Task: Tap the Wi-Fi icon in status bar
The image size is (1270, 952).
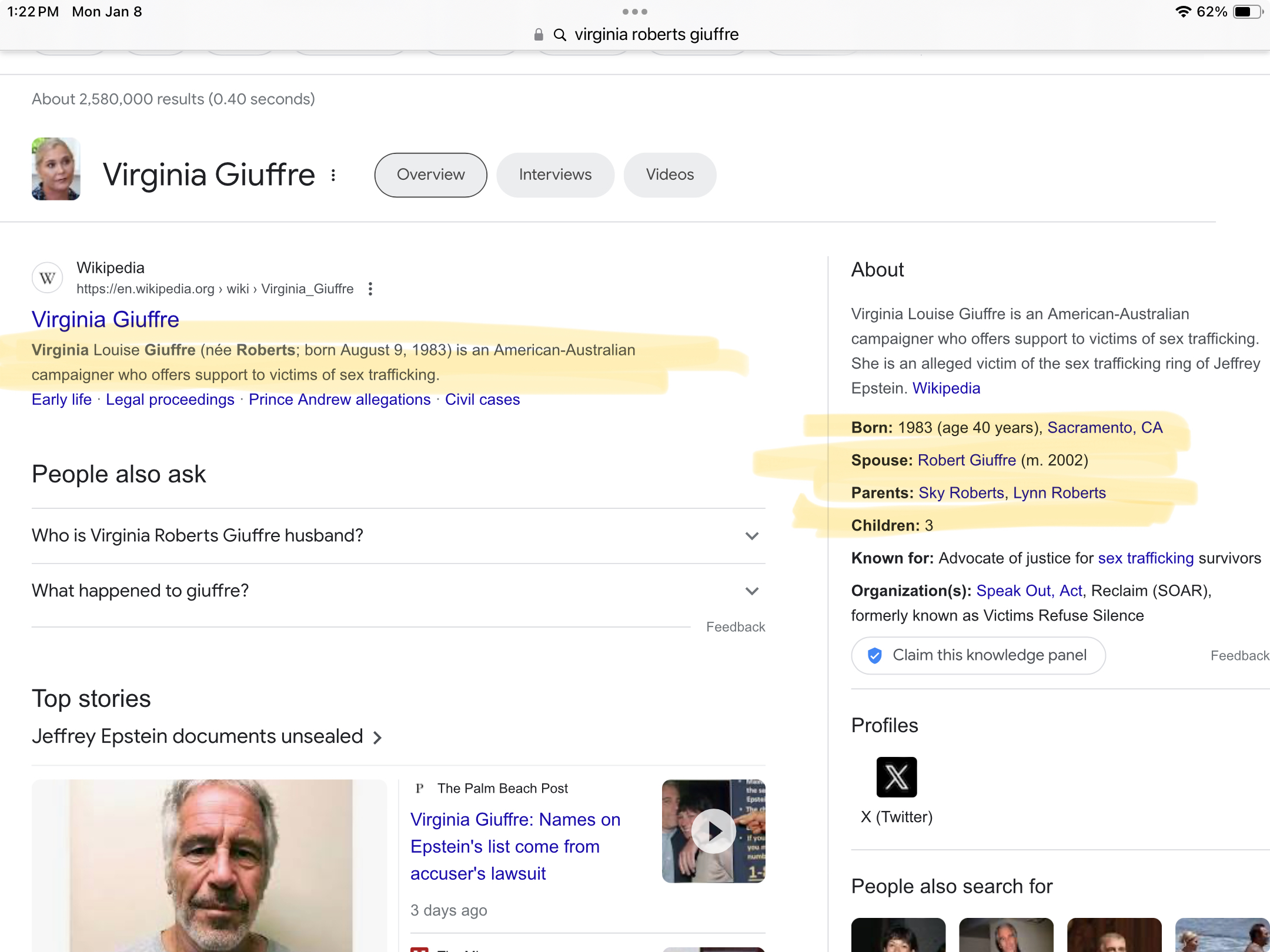Action: tap(1182, 12)
